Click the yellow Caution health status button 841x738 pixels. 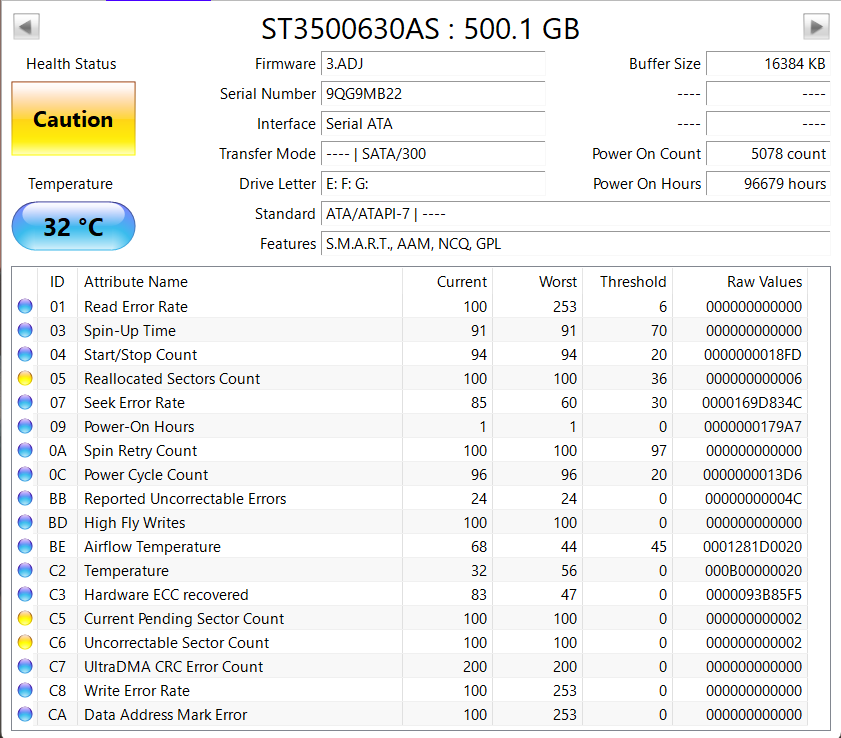coord(73,119)
